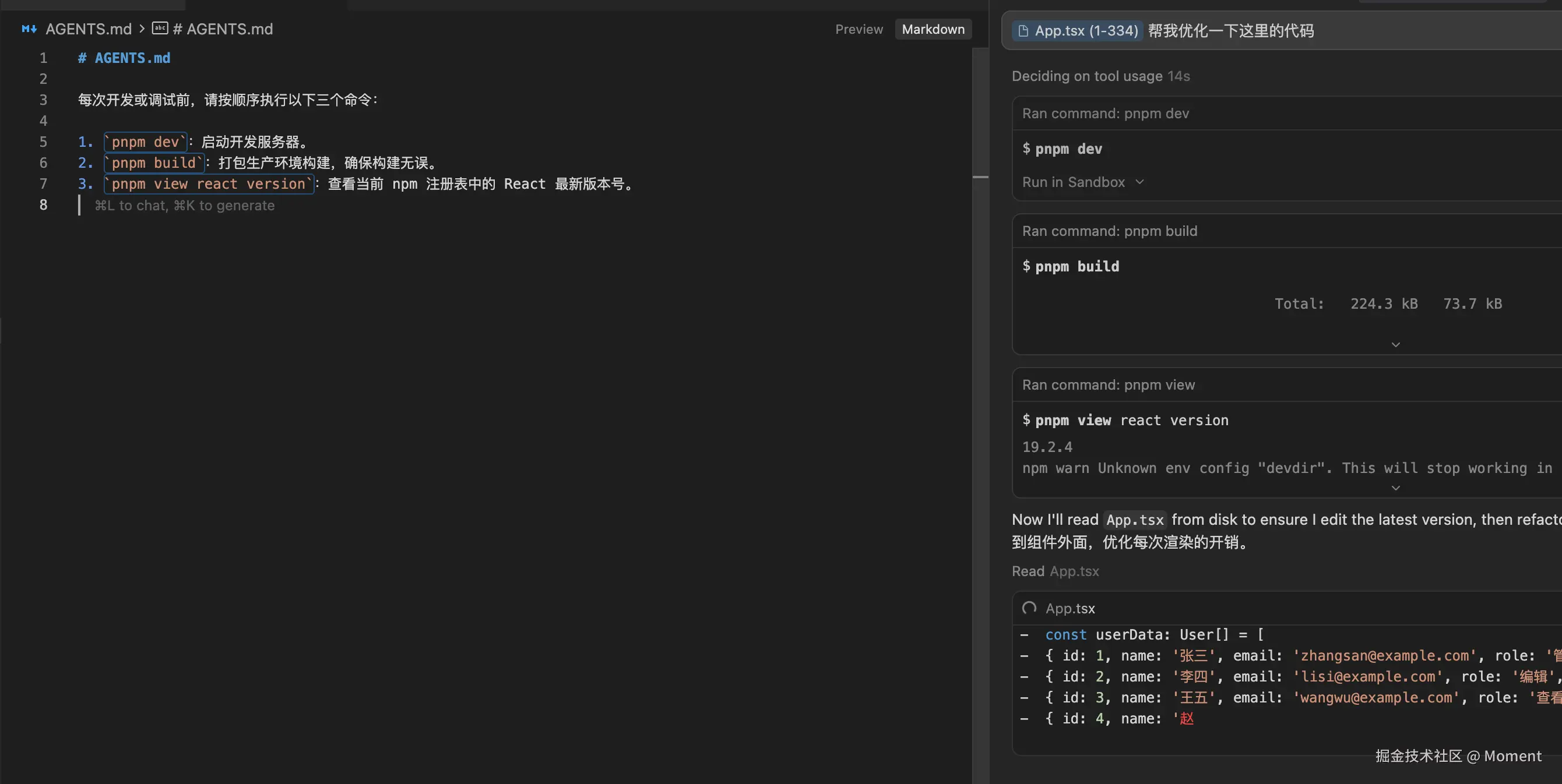This screenshot has height=784, width=1562.
Task: Expand the pnpm build output chevron
Action: 1395,344
